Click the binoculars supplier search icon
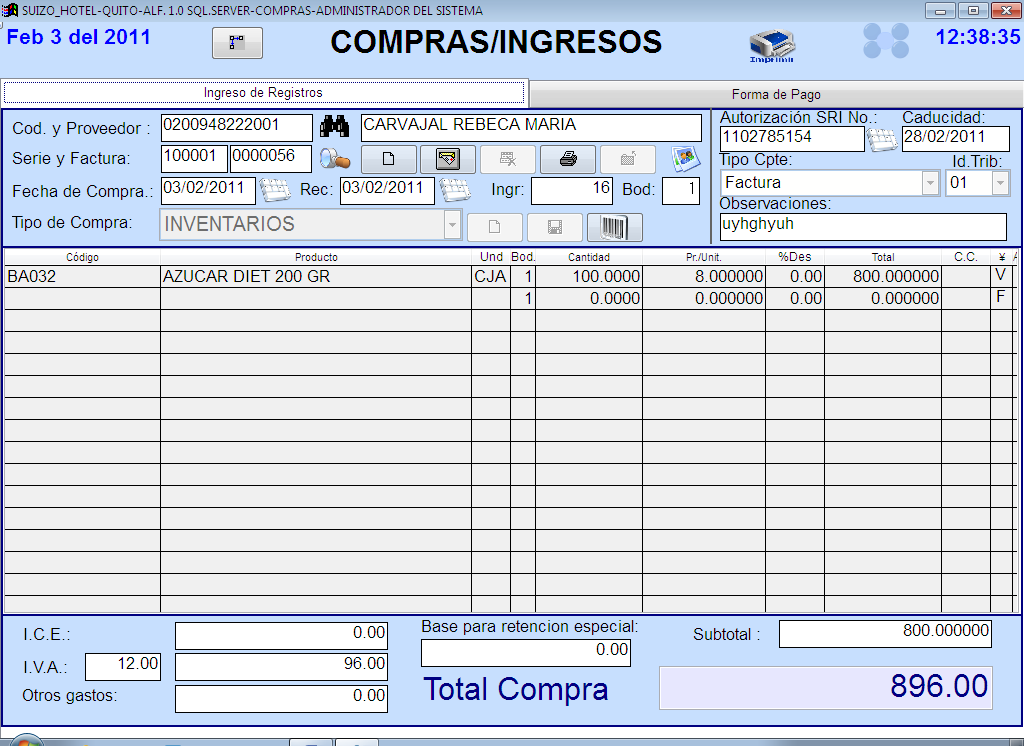 point(334,127)
